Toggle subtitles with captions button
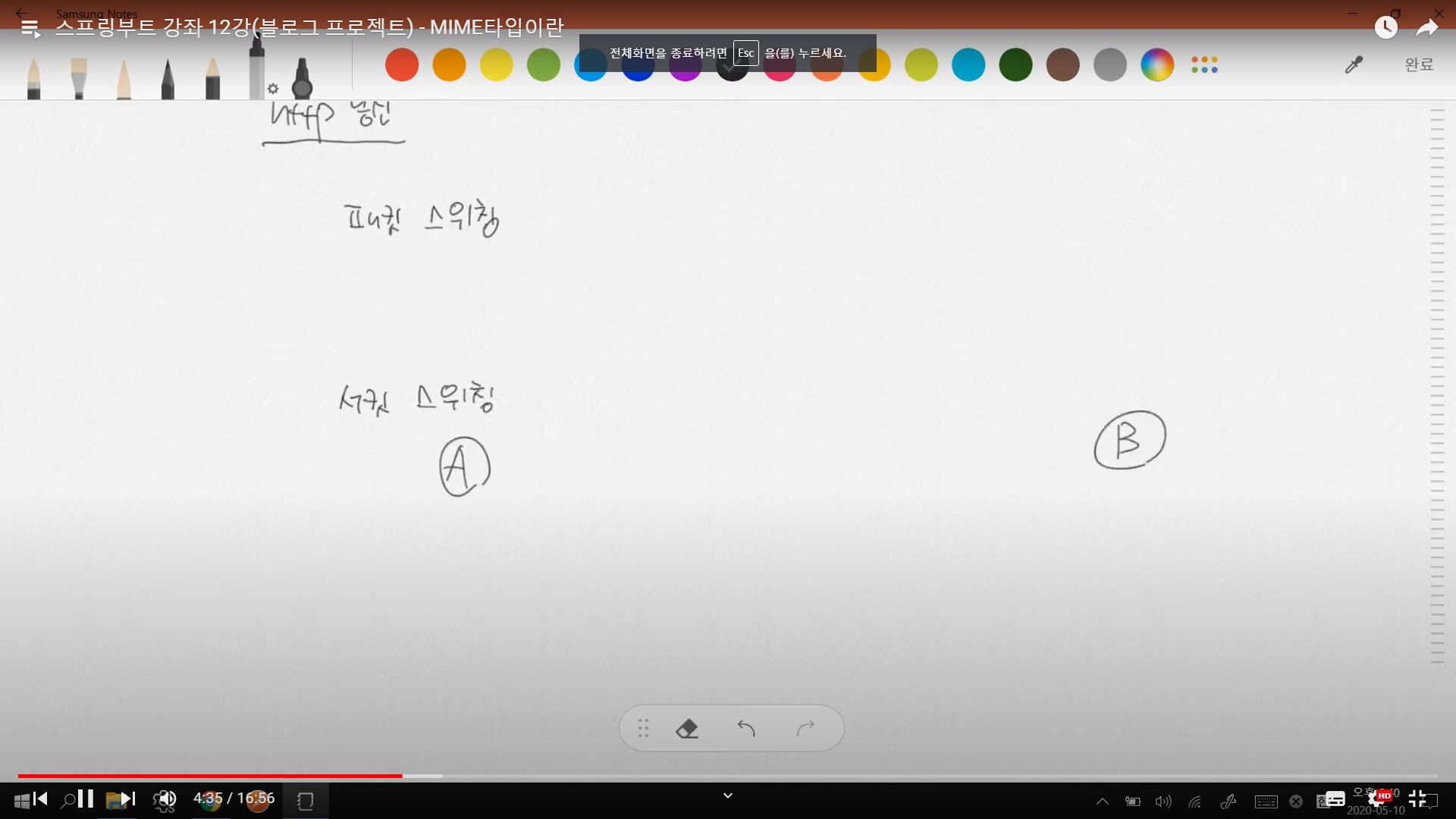1456x819 pixels. (x=1335, y=799)
